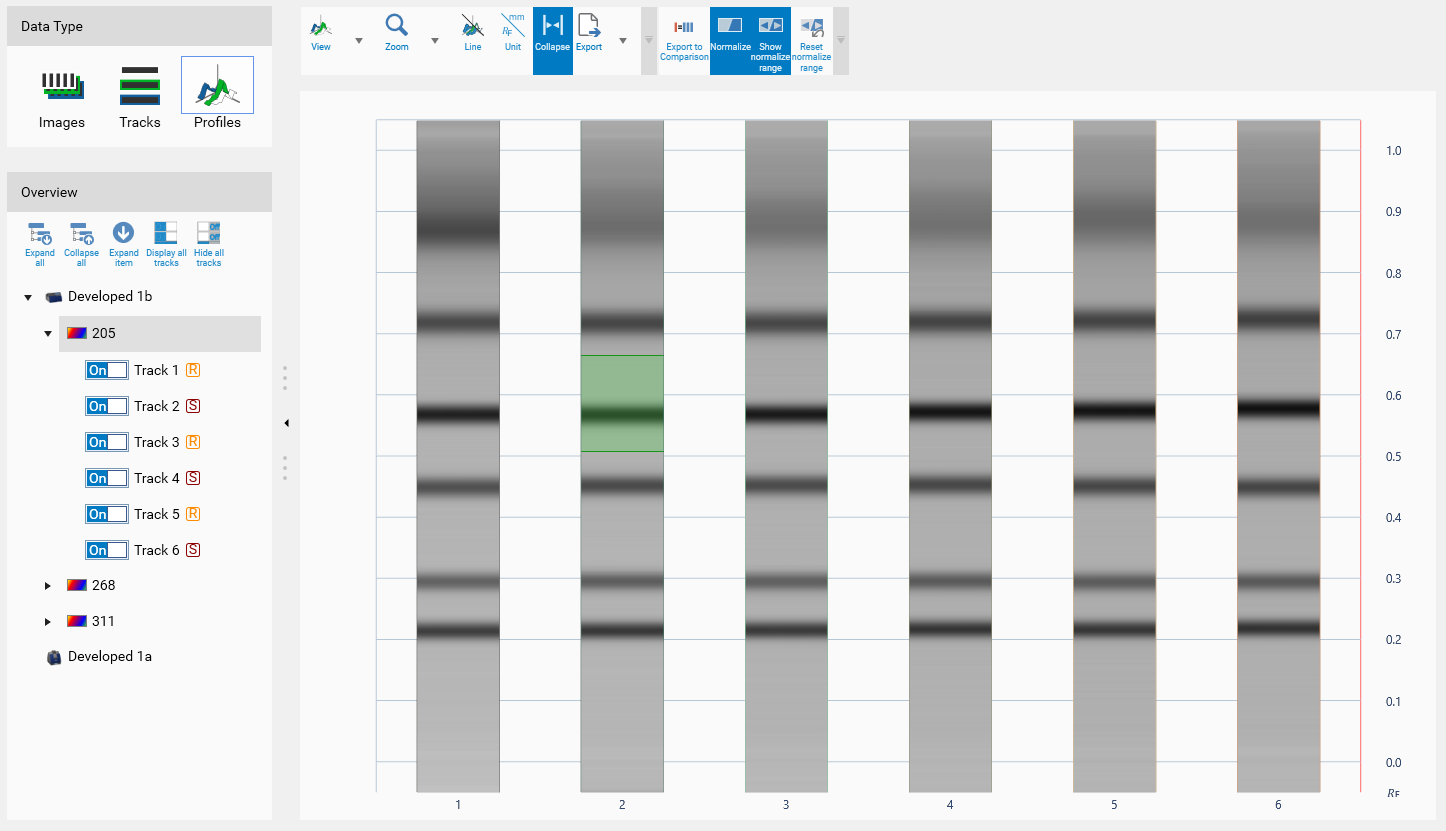Image resolution: width=1446 pixels, height=831 pixels.
Task: Toggle off Track 1 switch
Action: tap(107, 370)
